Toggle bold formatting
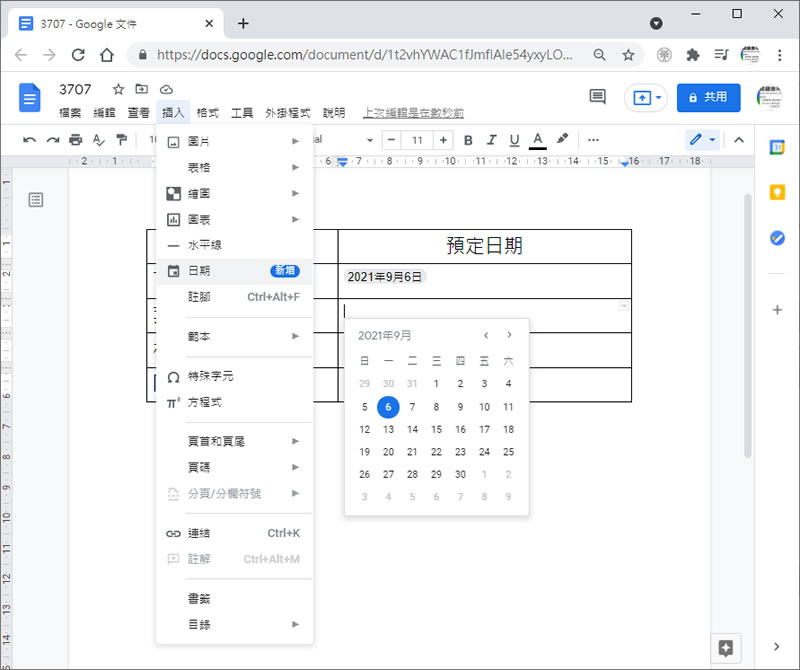Viewport: 800px width, 670px height. pyautogui.click(x=467, y=140)
